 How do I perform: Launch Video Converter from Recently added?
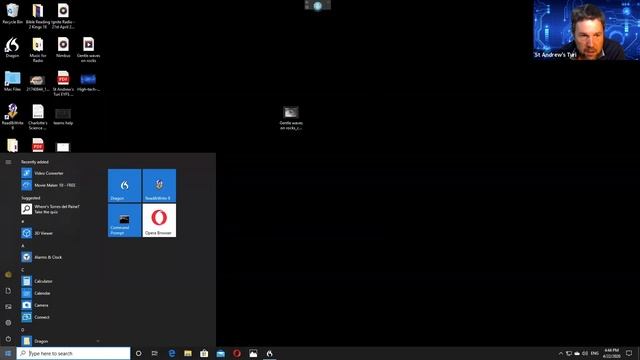coord(48,173)
